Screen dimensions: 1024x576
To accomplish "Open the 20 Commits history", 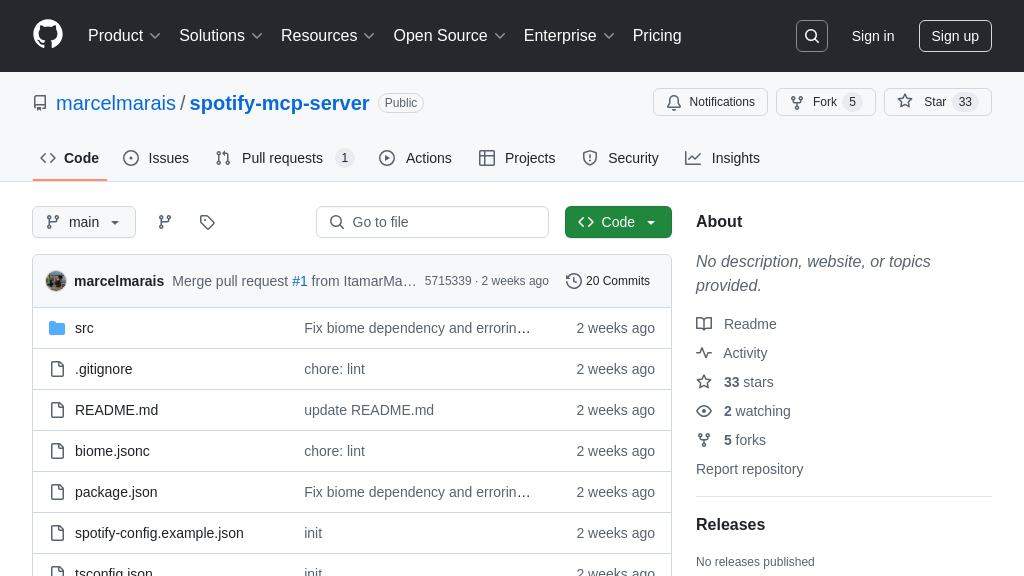I will 608,281.
